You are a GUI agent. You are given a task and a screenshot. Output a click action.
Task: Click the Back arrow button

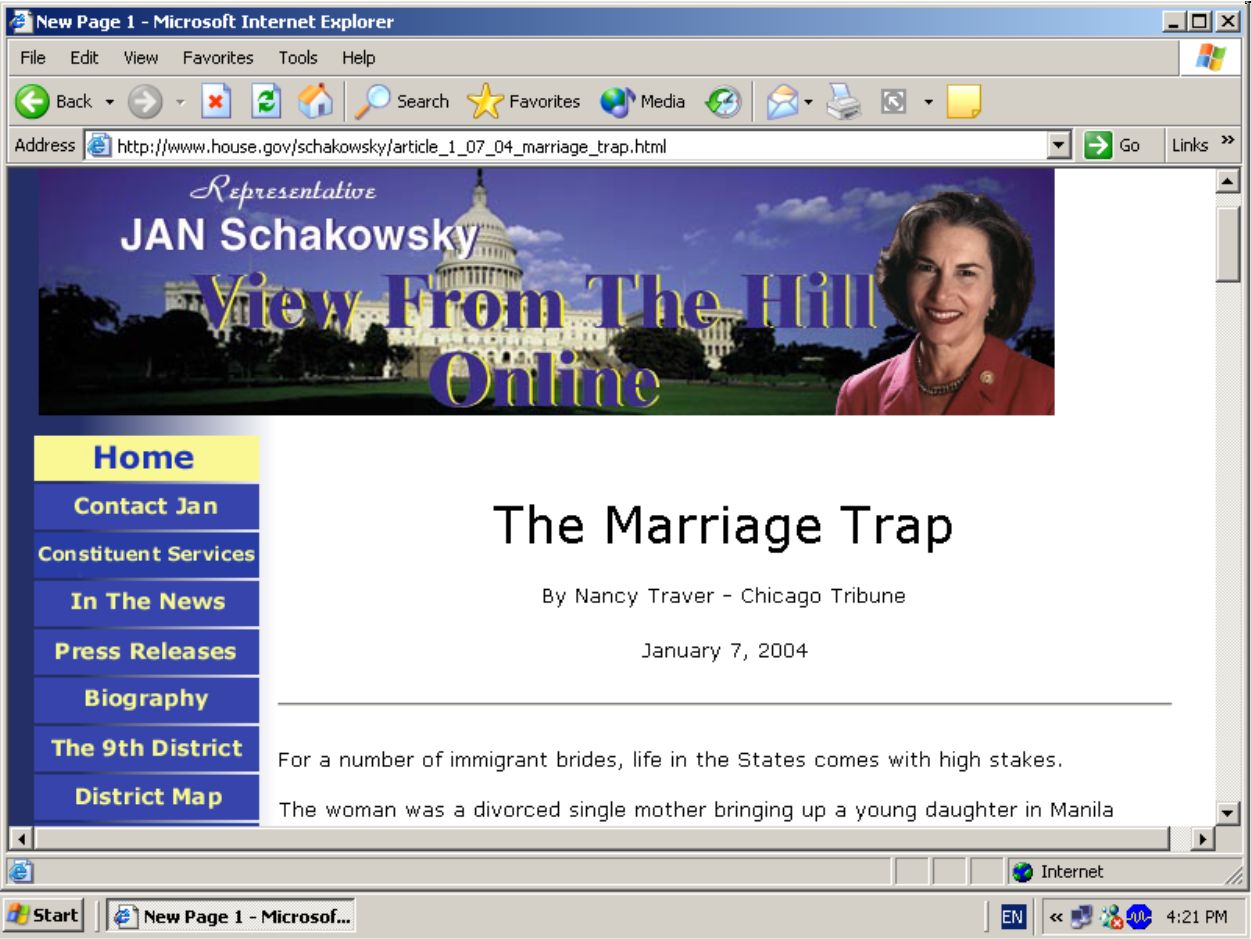pos(34,101)
